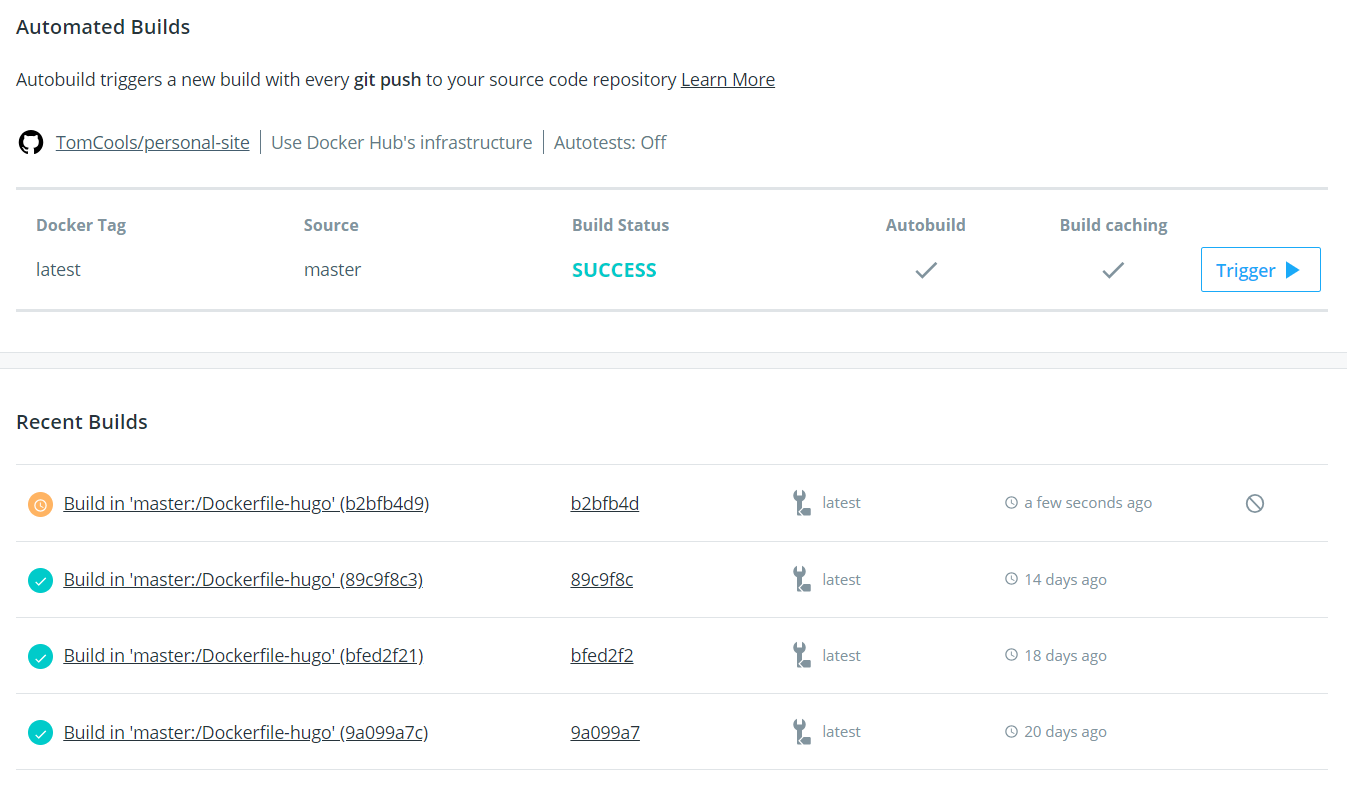
Task: Select the green success icon on build 89c9f8c3
Action: point(40,580)
